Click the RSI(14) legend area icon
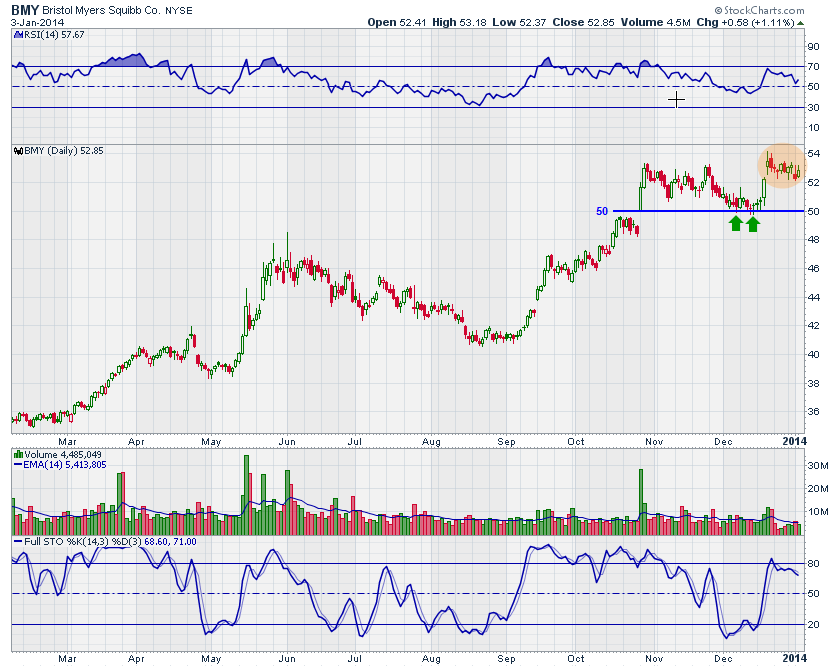This screenshot has height=666, width=833. (18, 35)
